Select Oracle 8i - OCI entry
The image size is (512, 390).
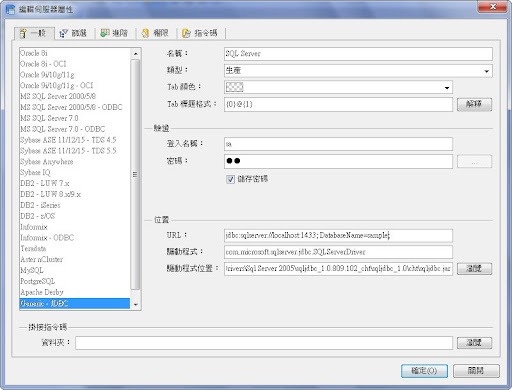[x=75, y=64]
